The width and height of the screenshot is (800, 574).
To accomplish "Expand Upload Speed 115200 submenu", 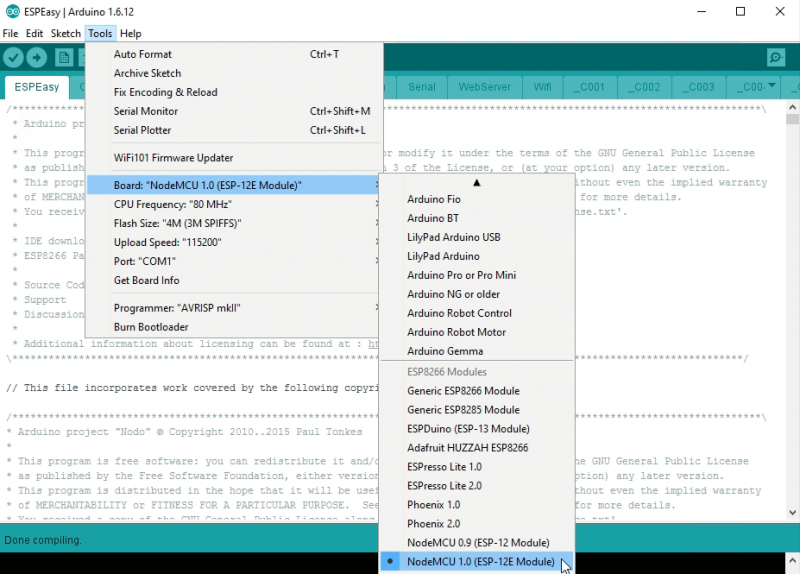I will pos(233,242).
